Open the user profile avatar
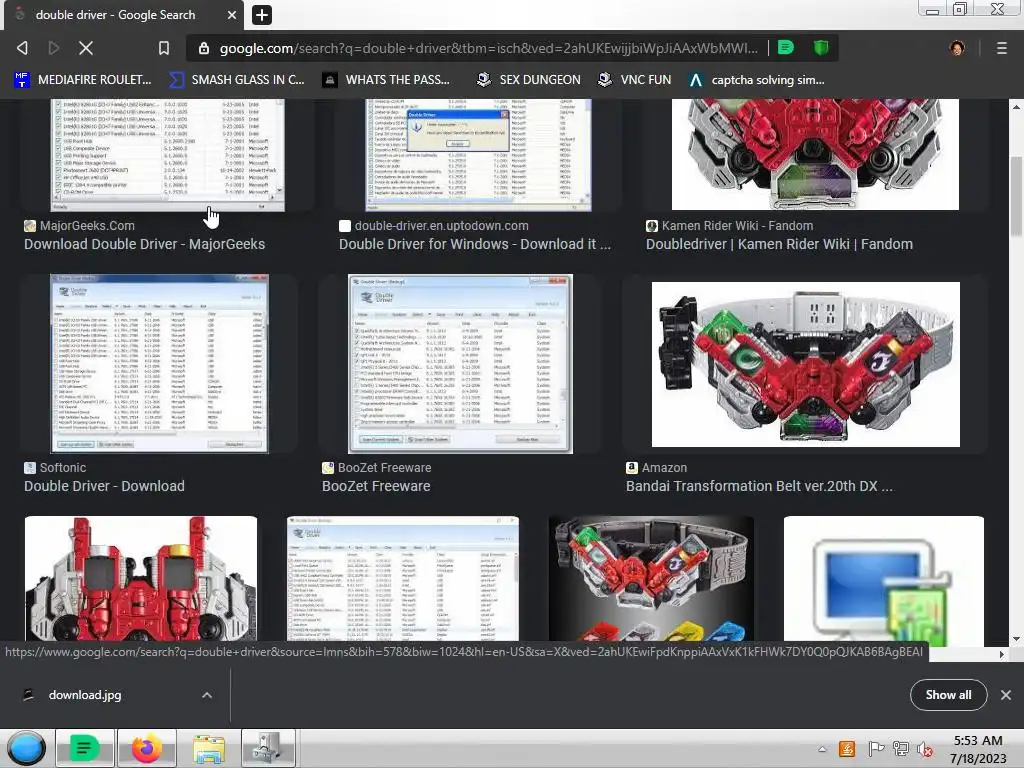 coord(957,48)
